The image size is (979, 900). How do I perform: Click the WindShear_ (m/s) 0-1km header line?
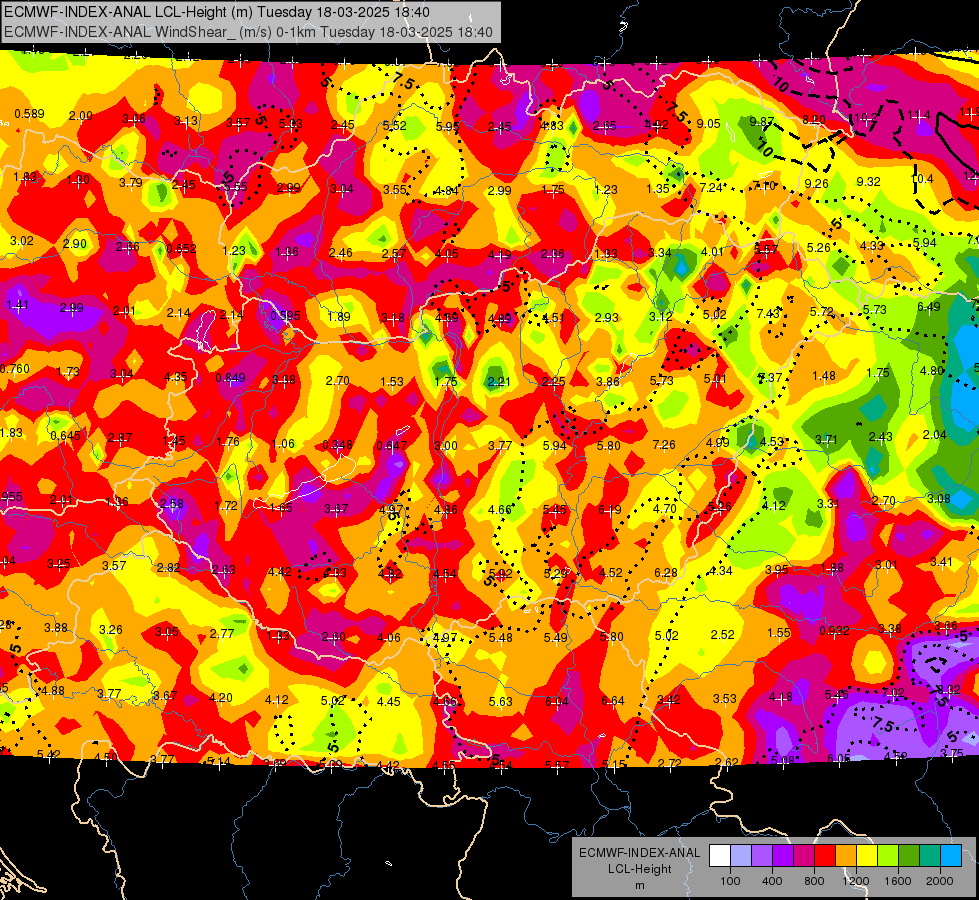[x=248, y=32]
